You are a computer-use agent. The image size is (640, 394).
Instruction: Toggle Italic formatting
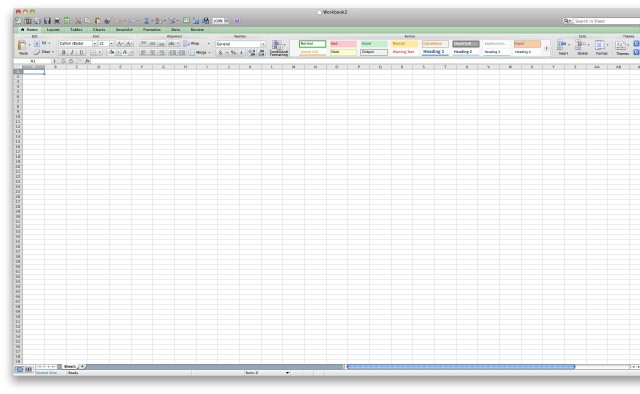(x=72, y=52)
